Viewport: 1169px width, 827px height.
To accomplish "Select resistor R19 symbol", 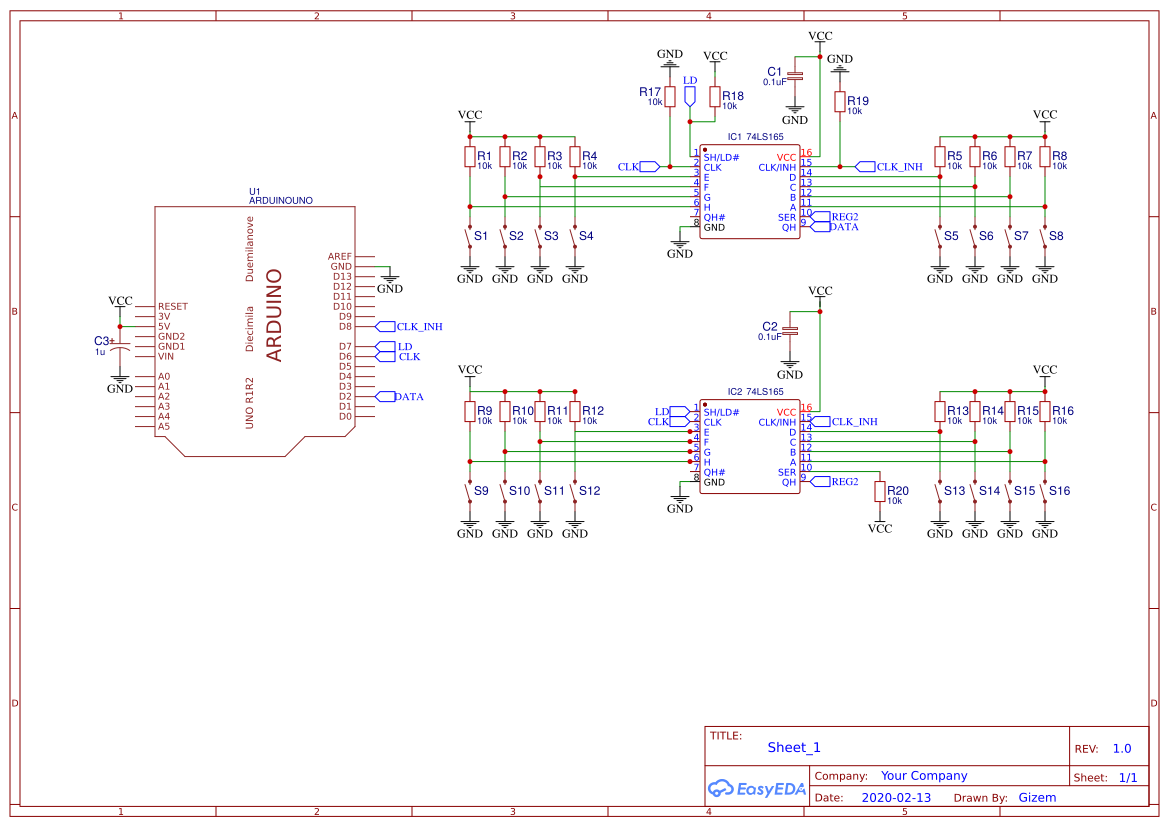I will point(840,102).
